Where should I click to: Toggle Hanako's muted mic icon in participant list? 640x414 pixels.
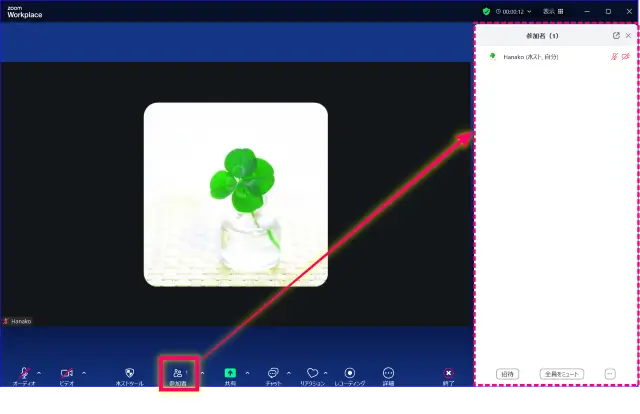click(x=614, y=57)
